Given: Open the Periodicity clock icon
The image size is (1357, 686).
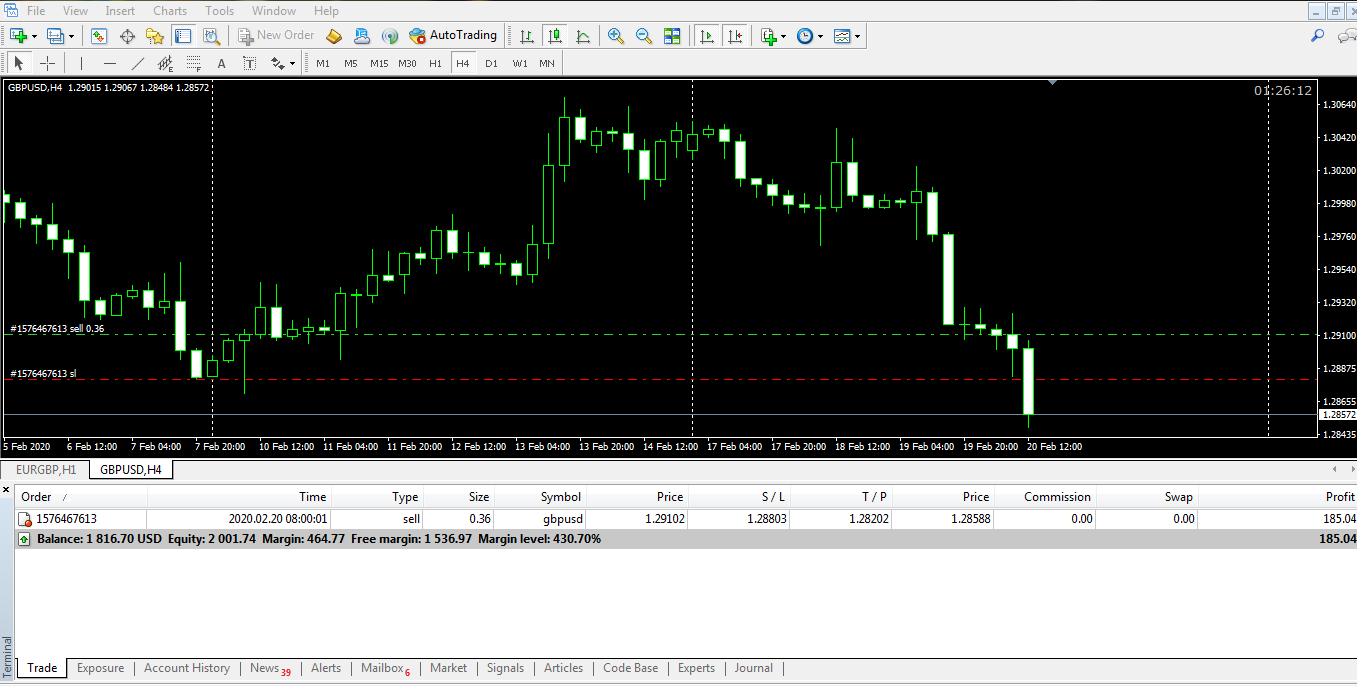Looking at the screenshot, I should (x=805, y=36).
